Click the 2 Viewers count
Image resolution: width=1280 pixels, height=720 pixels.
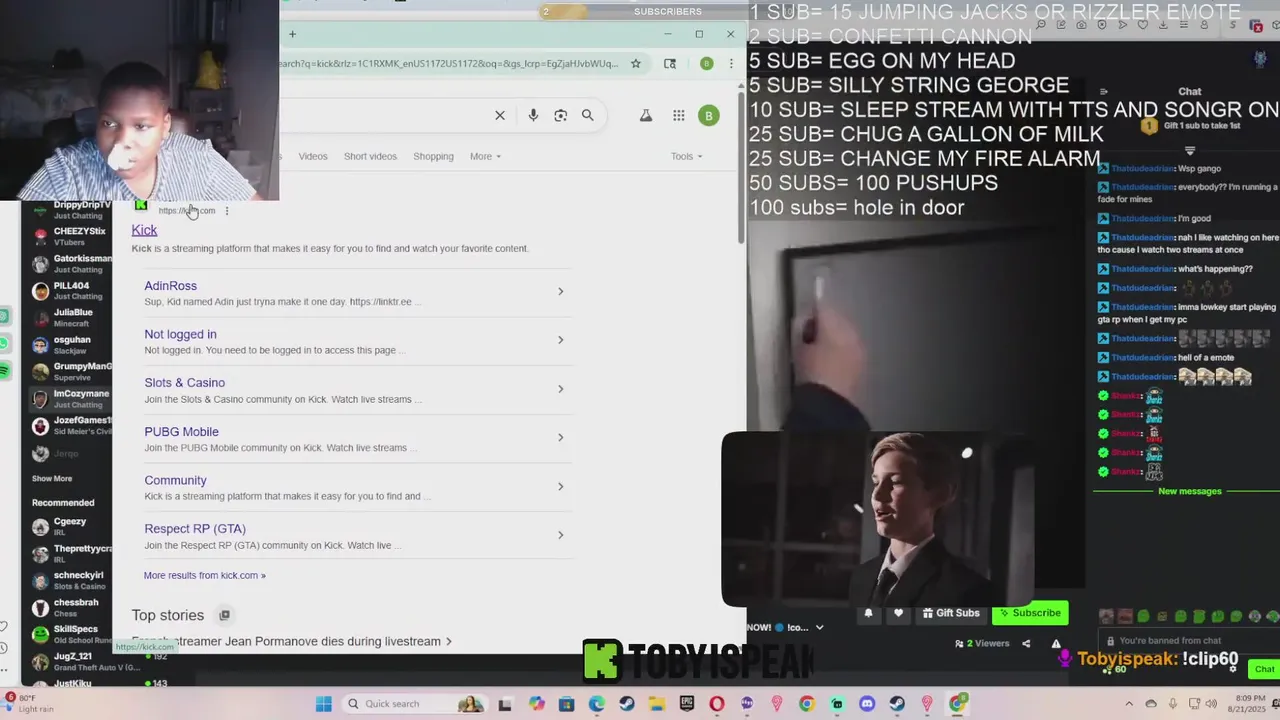coord(982,644)
